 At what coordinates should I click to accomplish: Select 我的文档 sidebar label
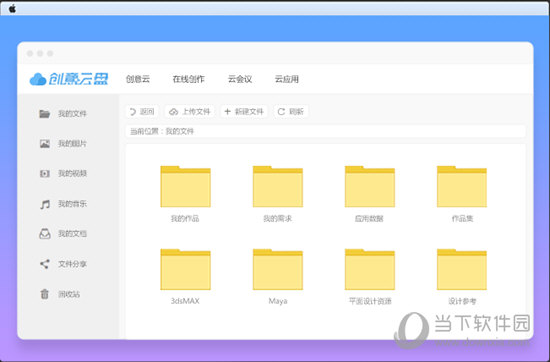[72, 234]
